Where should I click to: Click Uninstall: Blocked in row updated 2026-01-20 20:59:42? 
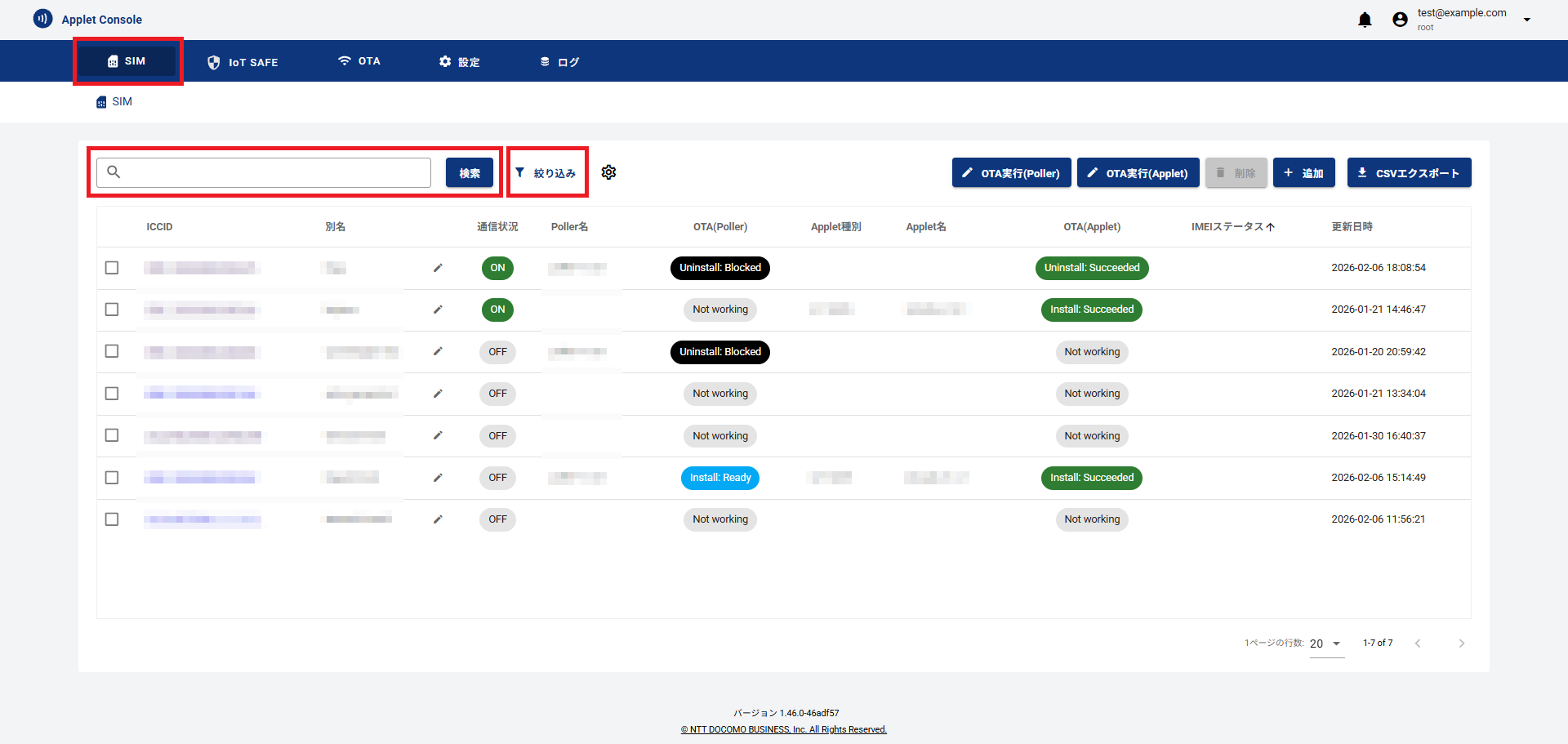[x=720, y=352]
